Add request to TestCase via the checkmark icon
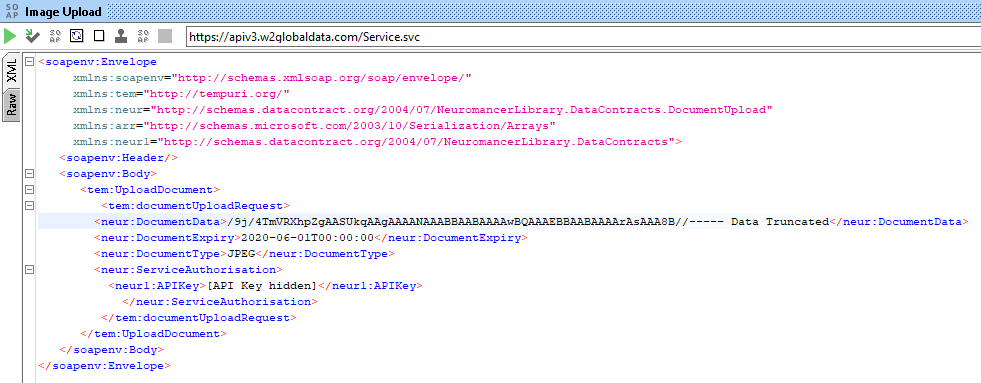Image resolution: width=981 pixels, height=383 pixels. (33, 36)
